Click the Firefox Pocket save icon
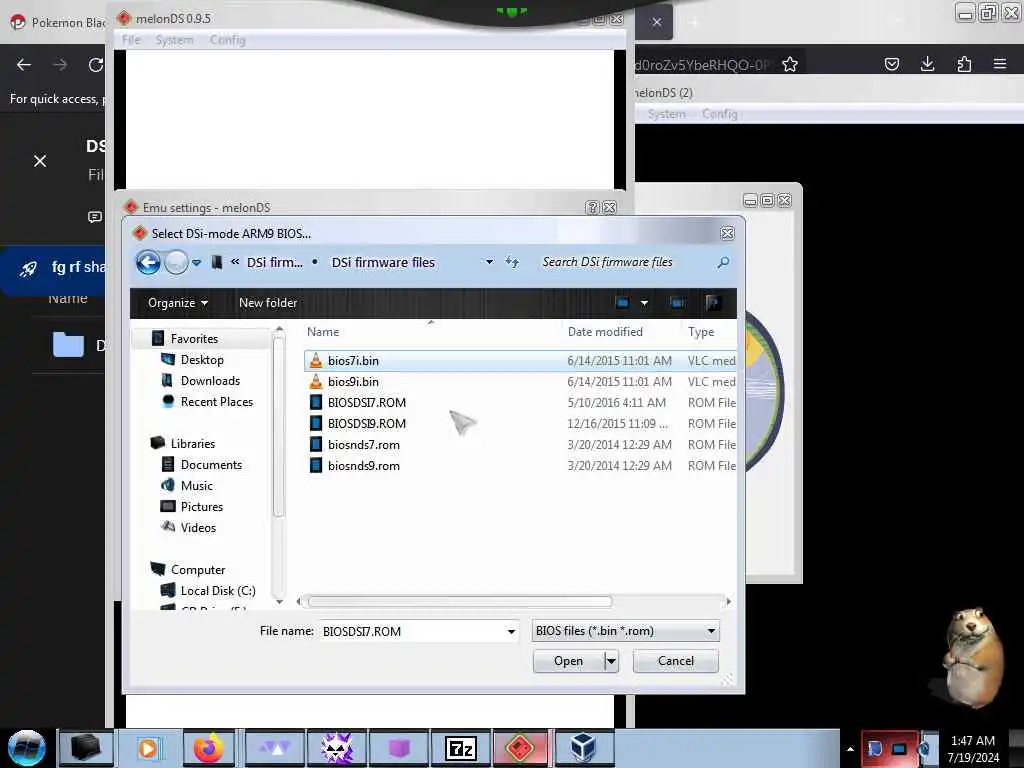The height and width of the screenshot is (768, 1024). (x=891, y=64)
